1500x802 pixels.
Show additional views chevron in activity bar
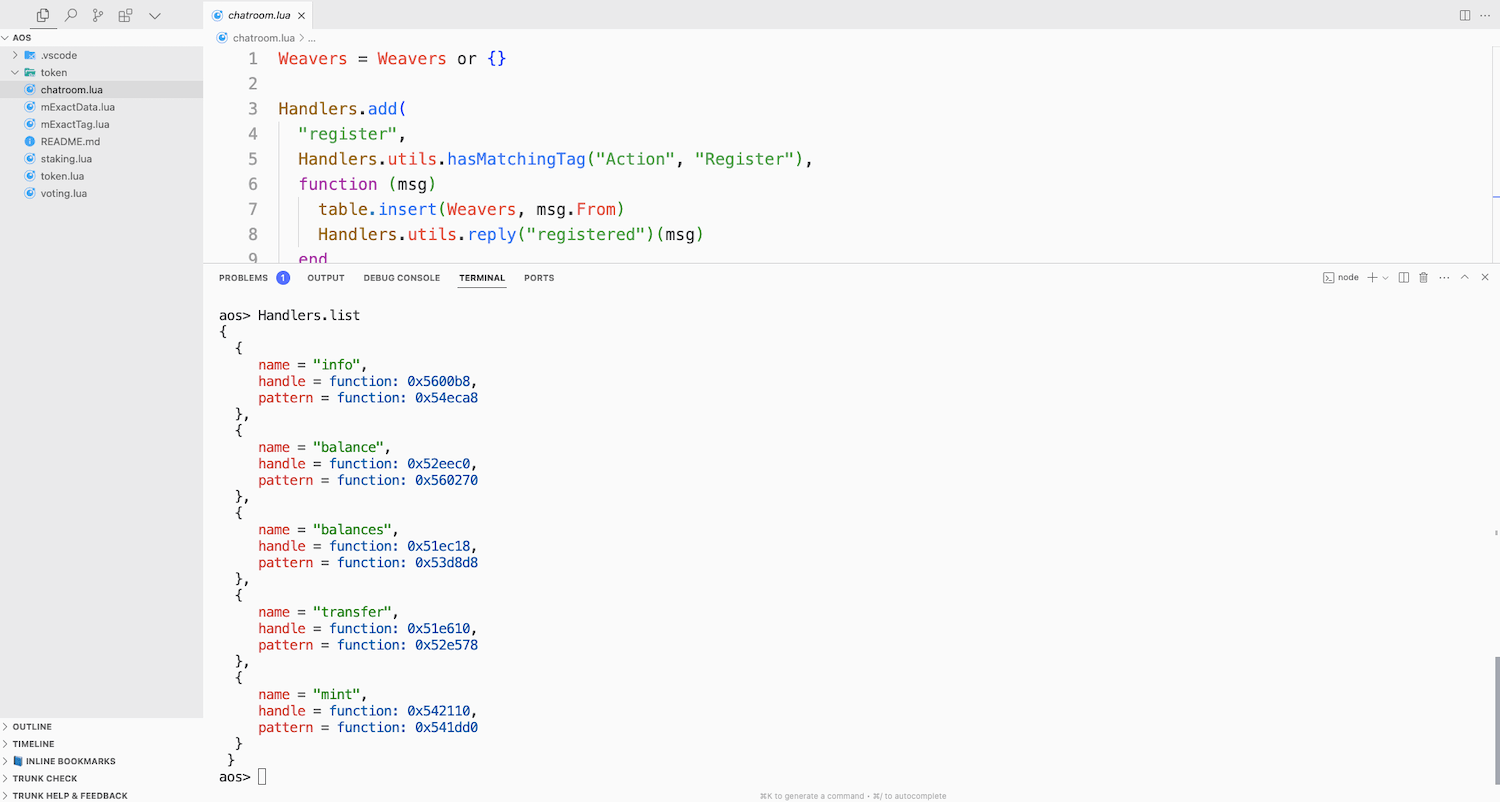coord(154,15)
